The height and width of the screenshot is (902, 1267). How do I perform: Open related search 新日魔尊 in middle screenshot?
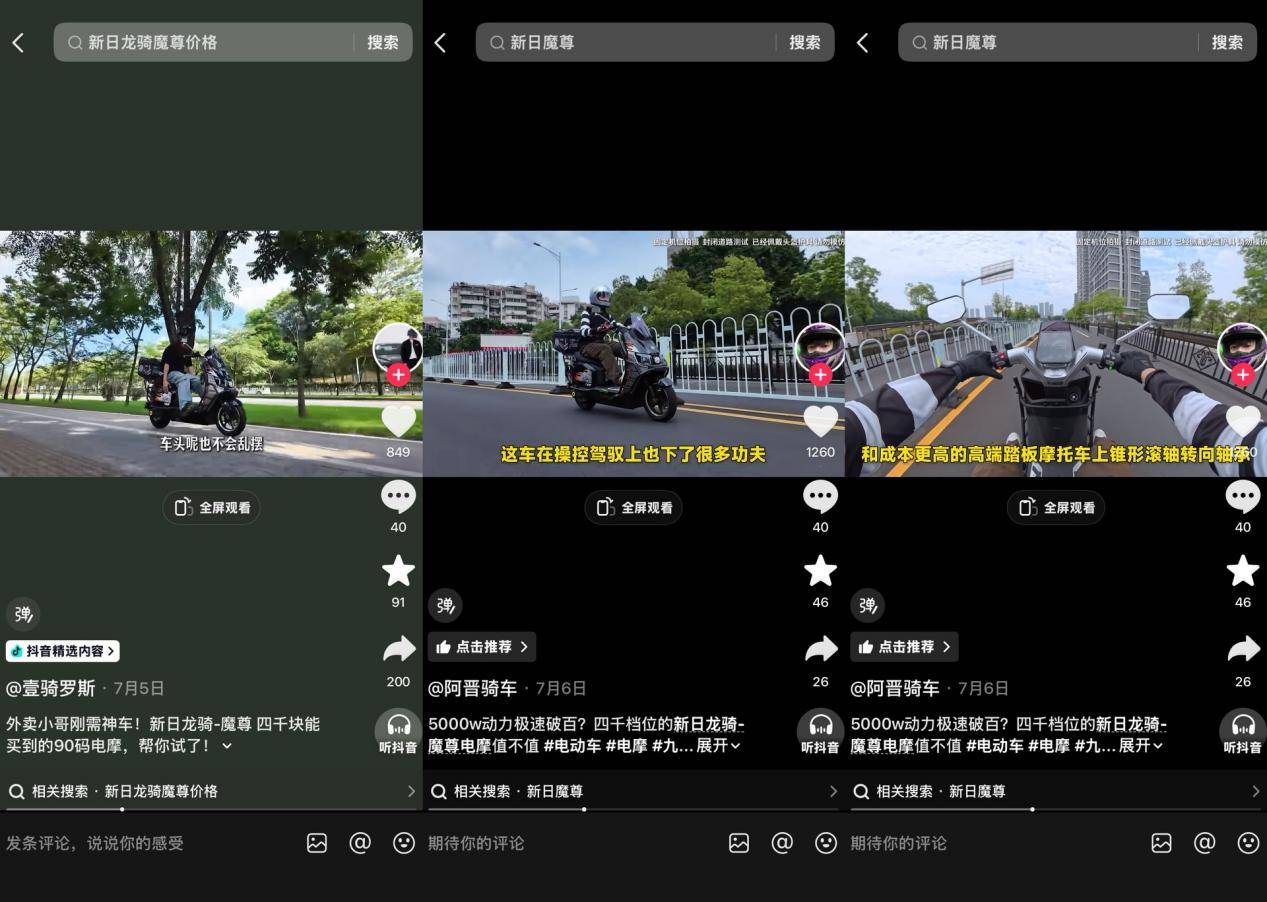coord(633,791)
